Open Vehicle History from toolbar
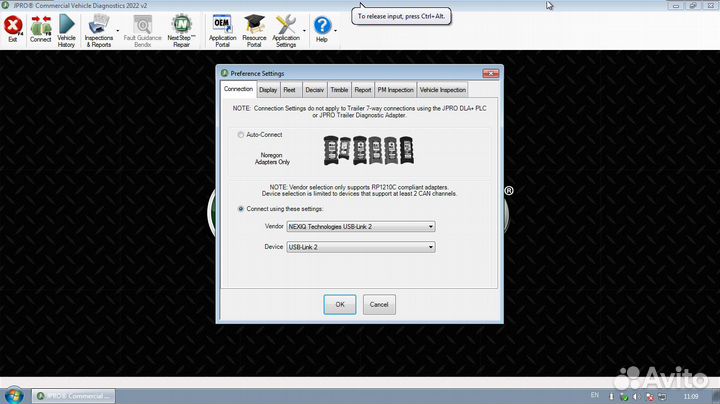The image size is (720, 404). (x=66, y=31)
